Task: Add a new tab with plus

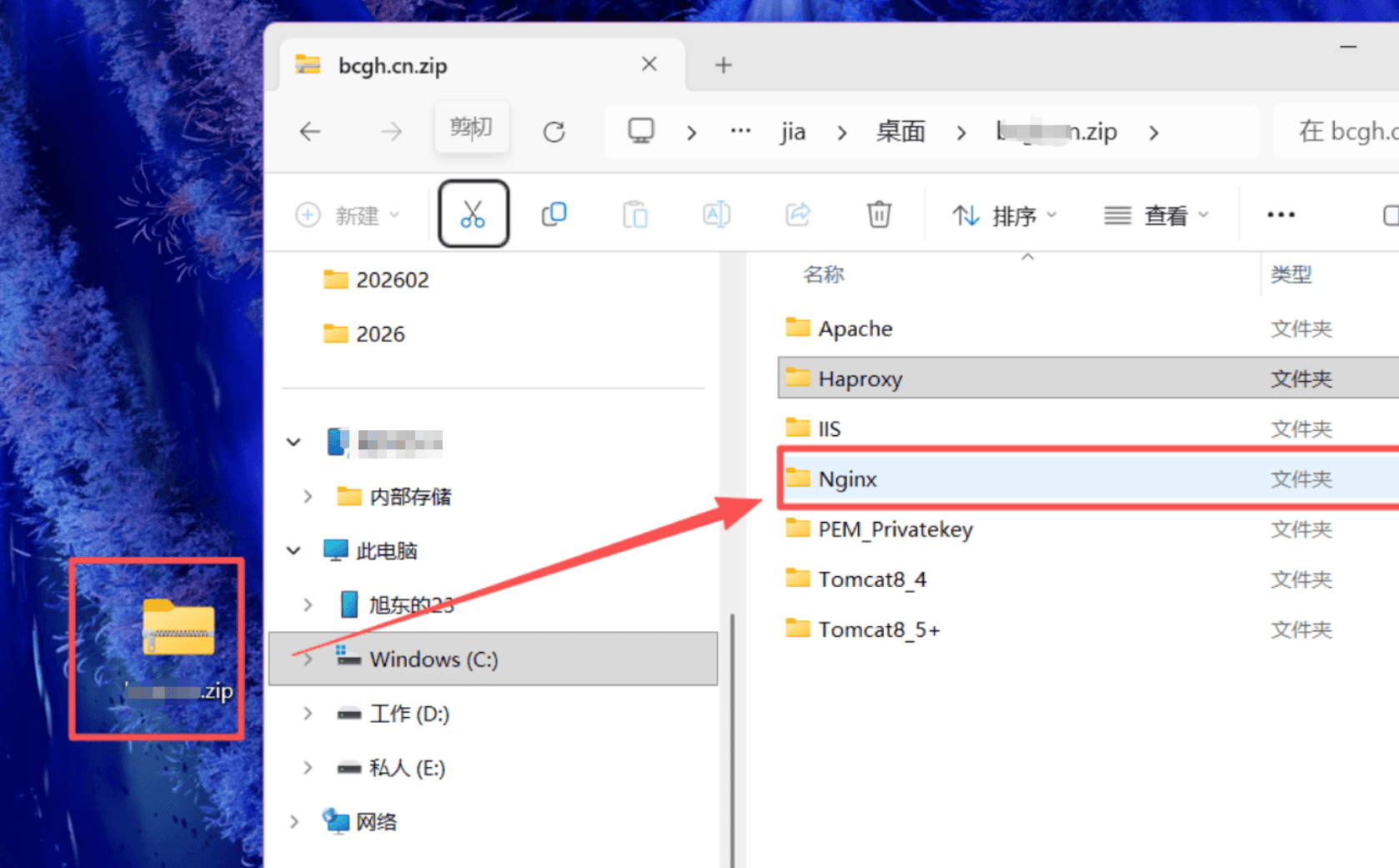Action: click(723, 65)
